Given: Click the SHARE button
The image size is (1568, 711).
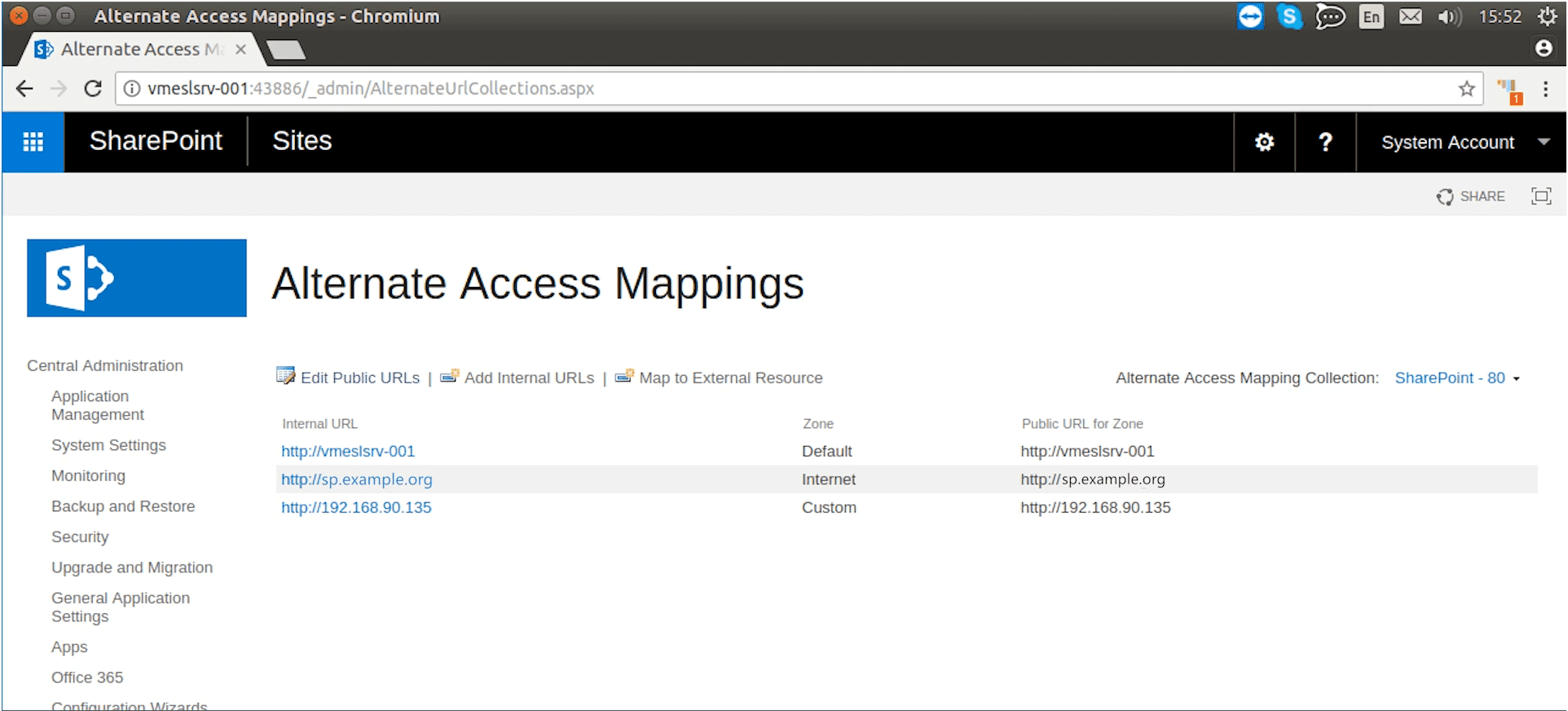Looking at the screenshot, I should pyautogui.click(x=1471, y=197).
